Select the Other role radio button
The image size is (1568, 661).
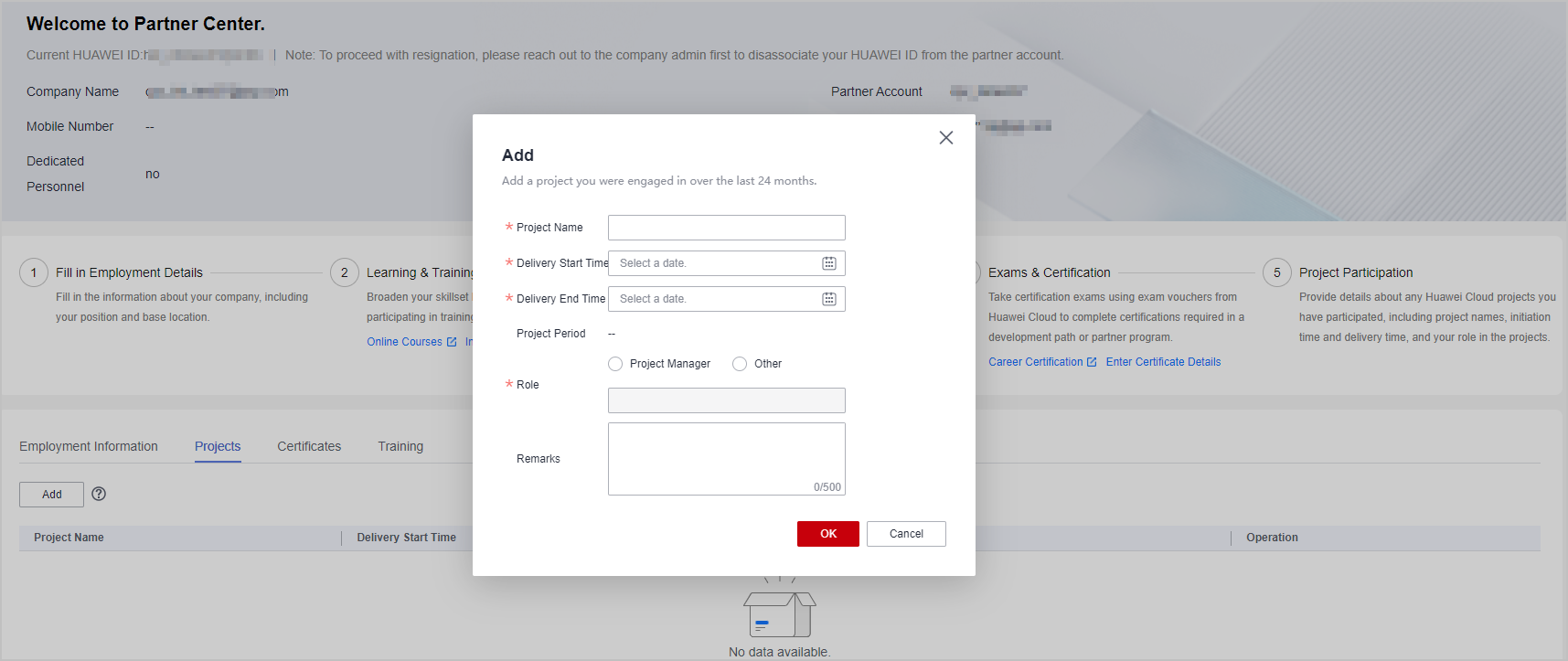[x=740, y=364]
